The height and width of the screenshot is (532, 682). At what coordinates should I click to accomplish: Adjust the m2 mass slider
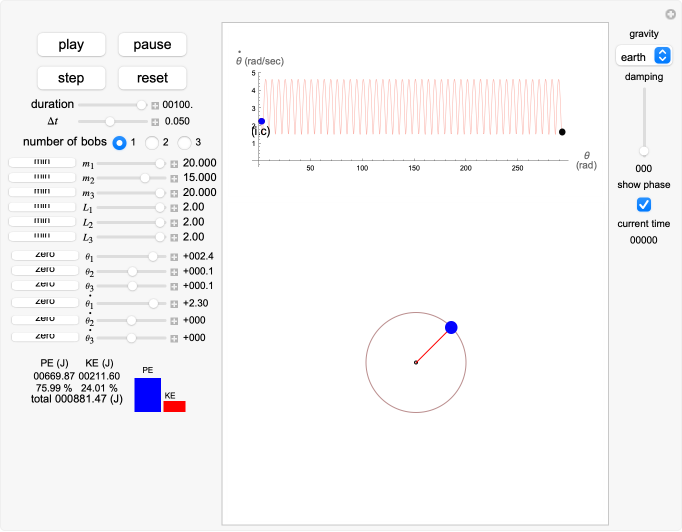[x=131, y=178]
